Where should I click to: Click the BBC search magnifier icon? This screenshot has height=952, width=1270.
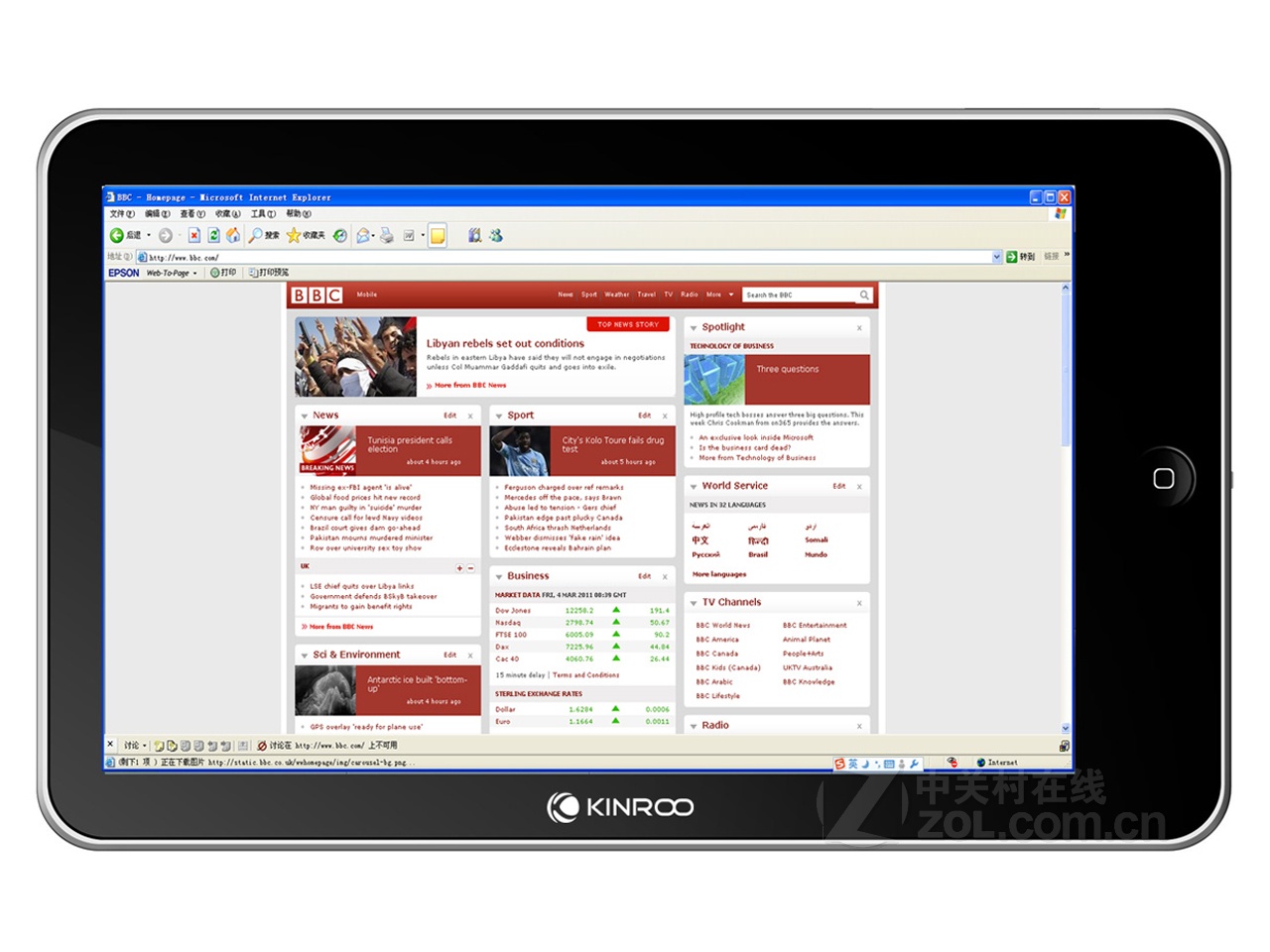coord(864,296)
